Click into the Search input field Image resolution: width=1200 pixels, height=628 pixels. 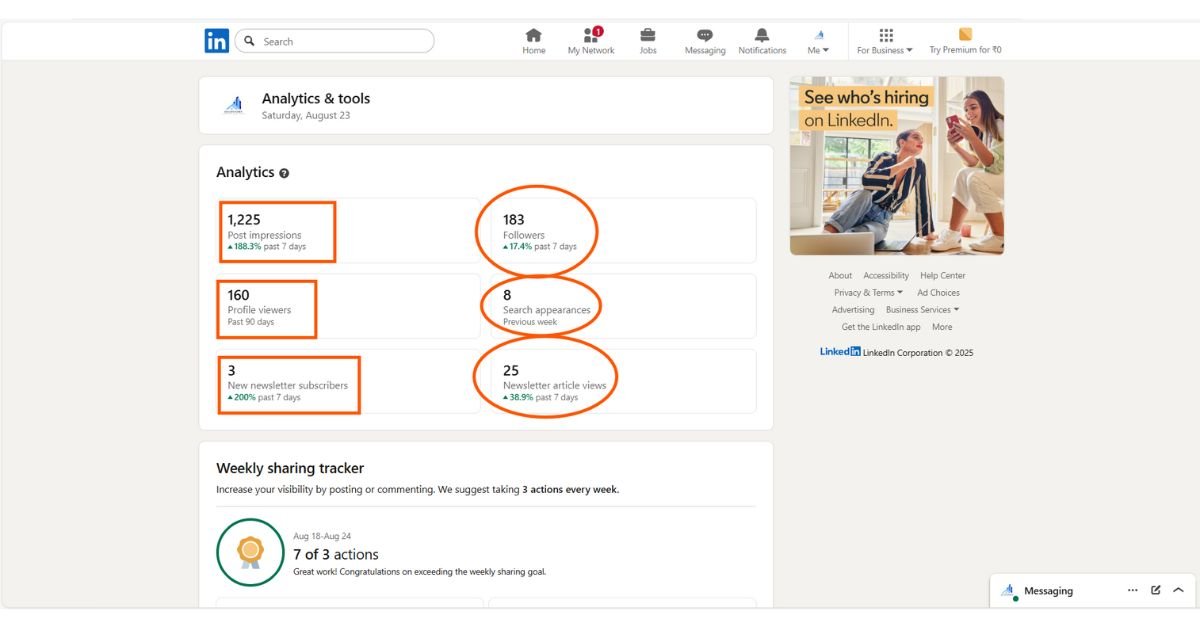pos(334,41)
